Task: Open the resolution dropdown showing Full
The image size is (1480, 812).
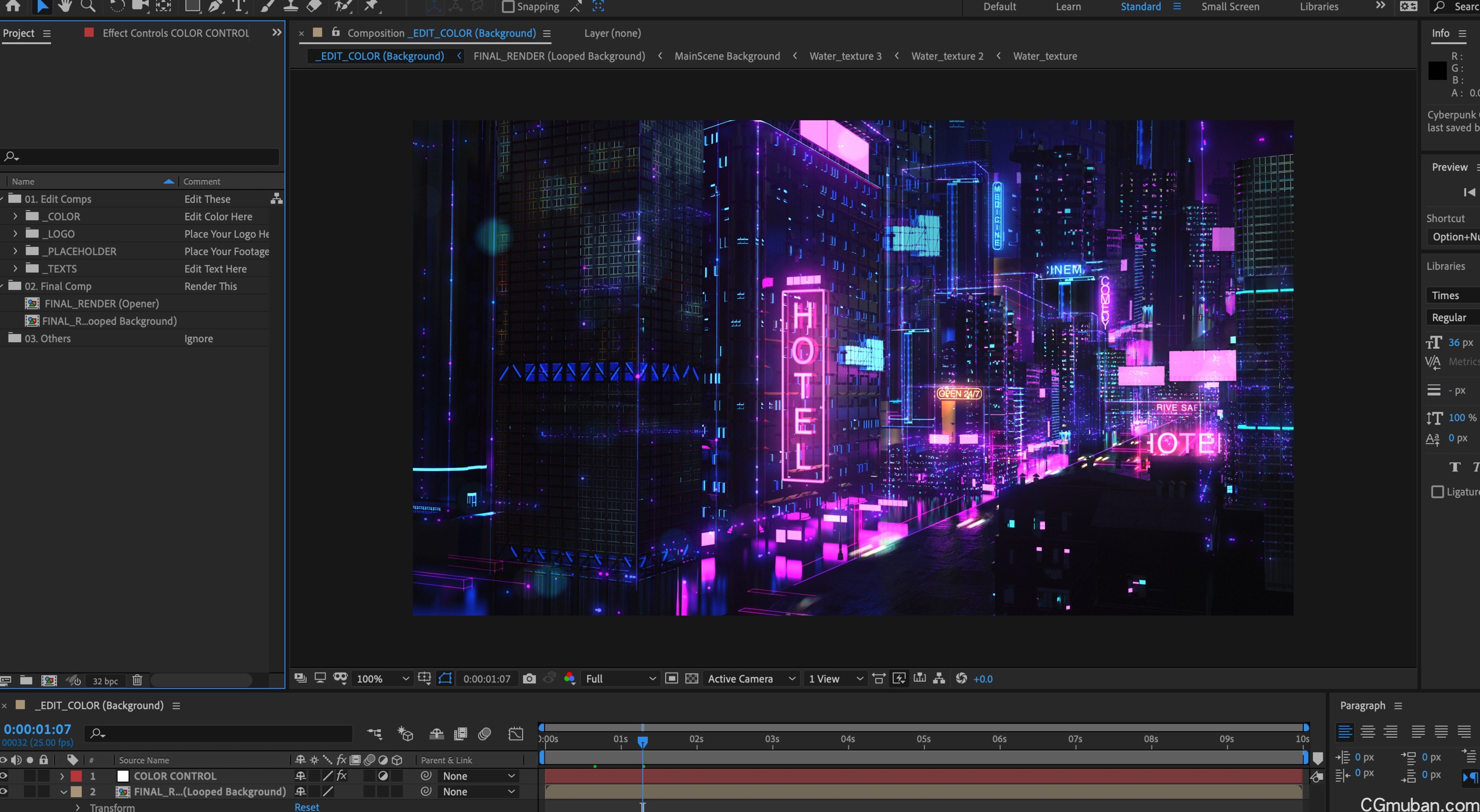Action: point(619,679)
